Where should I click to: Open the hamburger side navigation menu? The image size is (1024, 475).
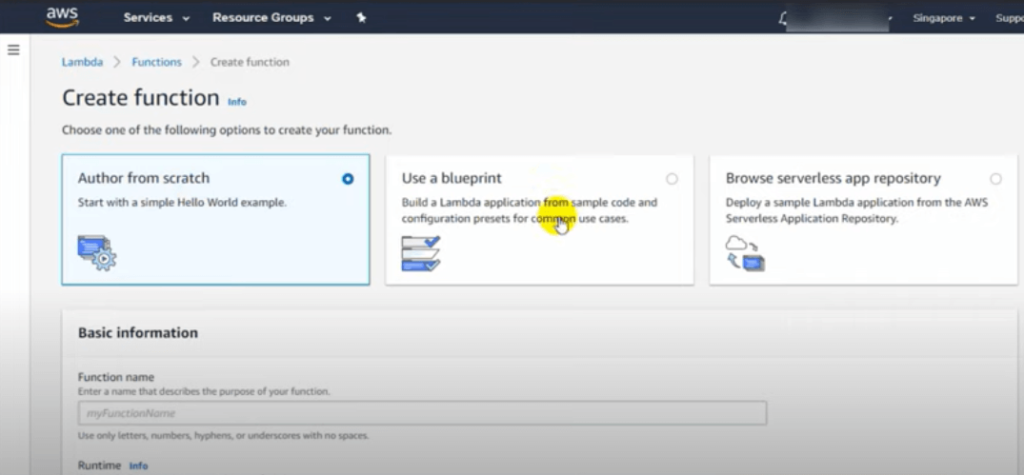coord(13,50)
